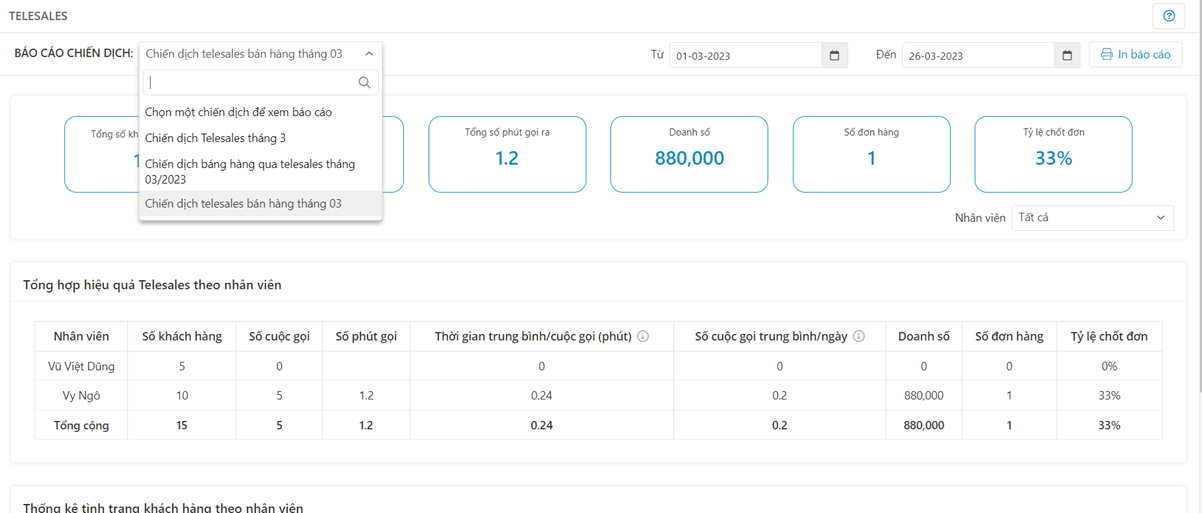
Task: Open the Nhân viên 'Tất cả' dropdown
Action: (x=1091, y=217)
